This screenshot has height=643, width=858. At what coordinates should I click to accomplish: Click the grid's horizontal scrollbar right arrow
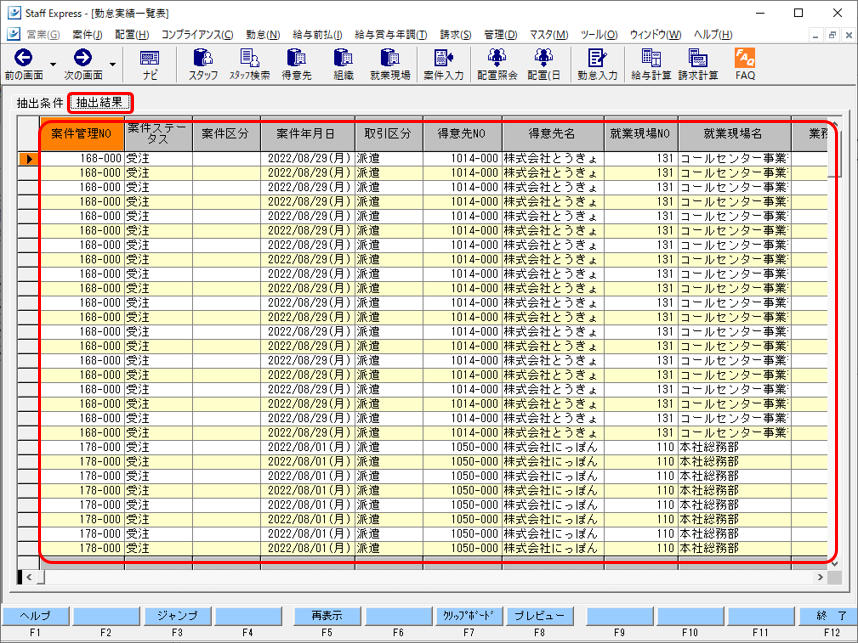(820, 577)
